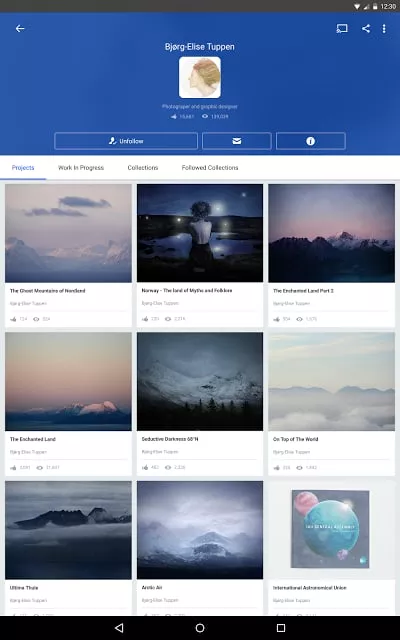Open the cast screen icon

click(342, 29)
